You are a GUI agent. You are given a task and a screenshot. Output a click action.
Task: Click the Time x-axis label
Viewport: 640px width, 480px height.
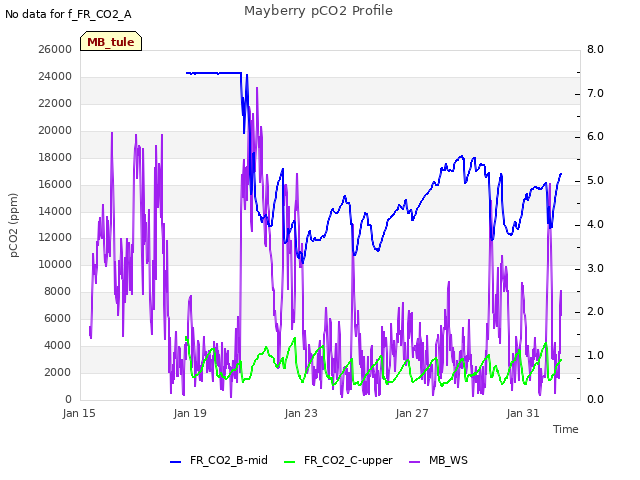click(566, 429)
